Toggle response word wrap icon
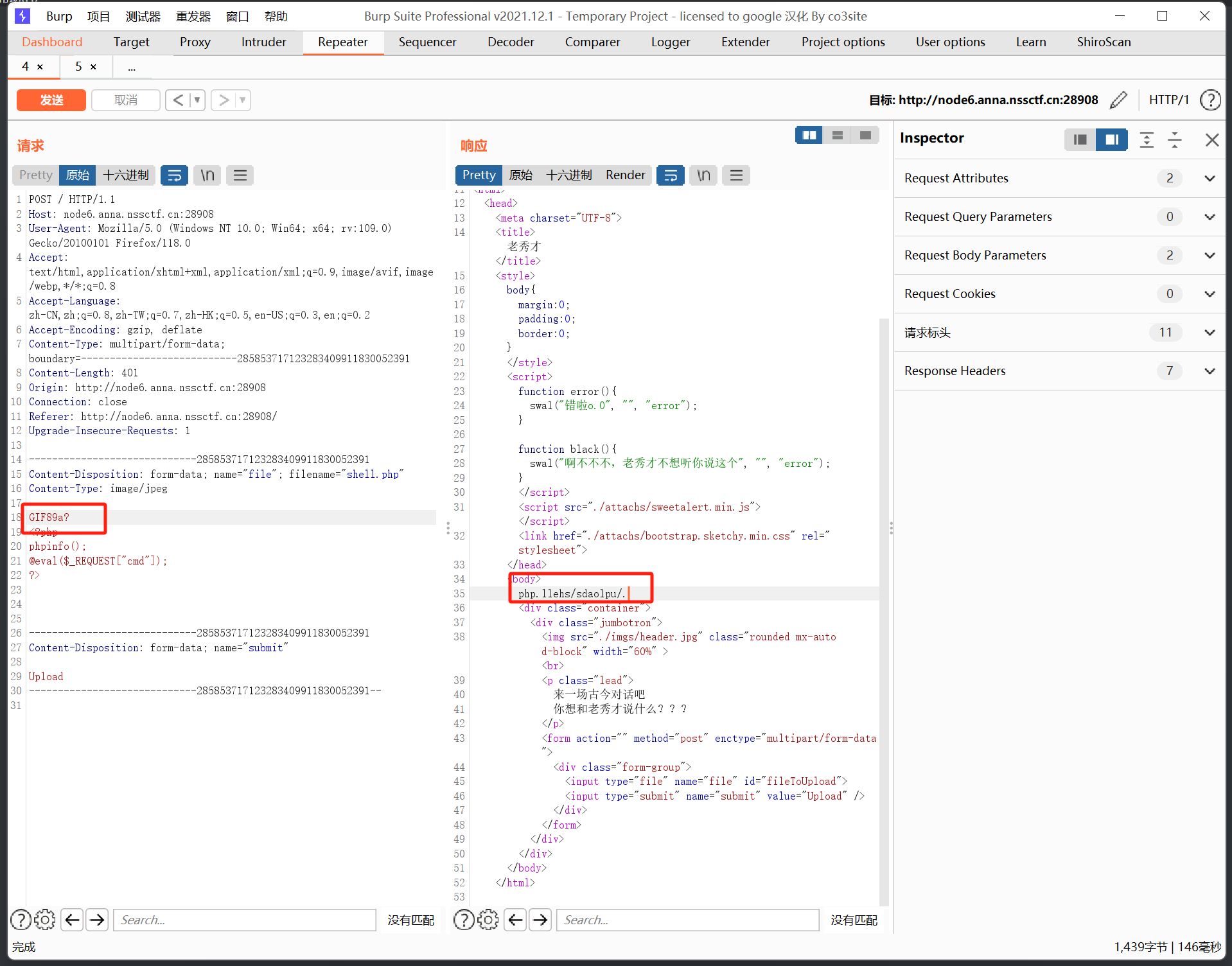This screenshot has height=966, width=1232. coord(670,175)
